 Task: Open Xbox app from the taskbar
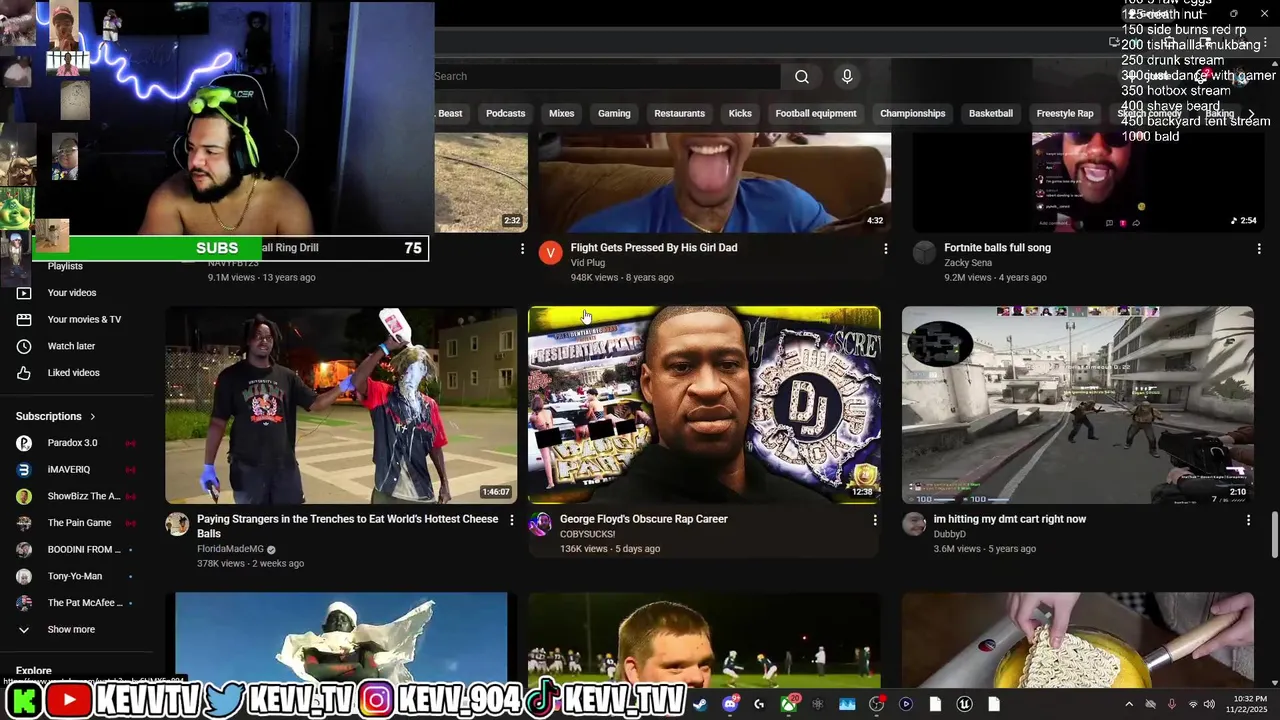(x=789, y=704)
